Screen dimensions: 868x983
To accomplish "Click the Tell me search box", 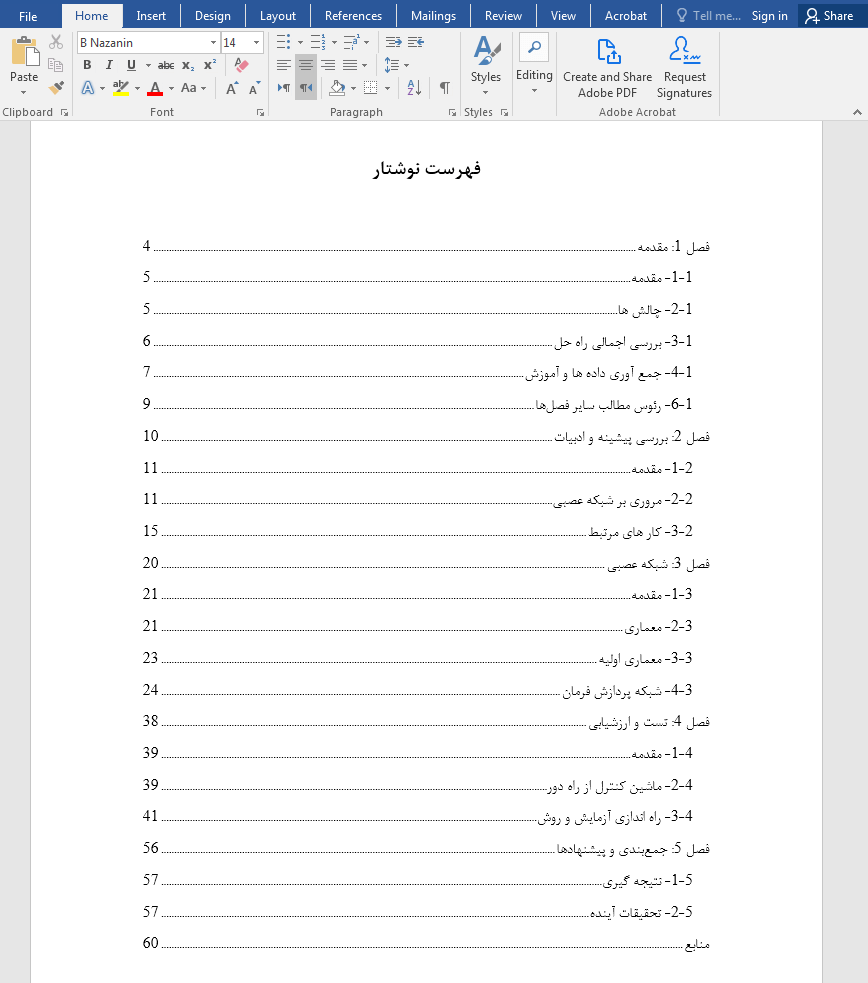I will click(709, 16).
